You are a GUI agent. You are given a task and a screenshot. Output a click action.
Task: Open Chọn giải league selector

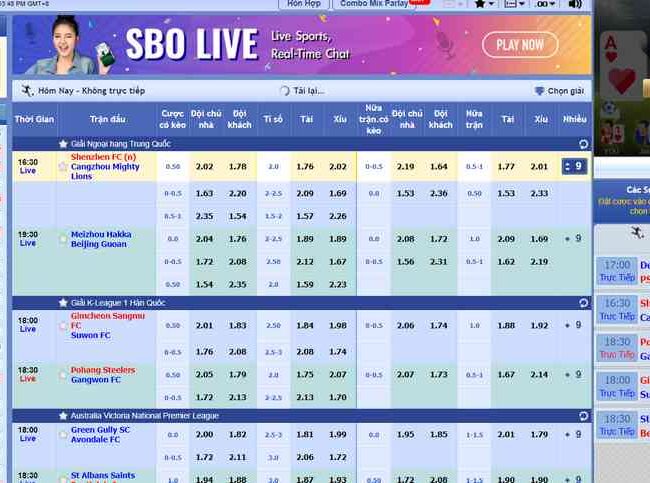pos(566,91)
